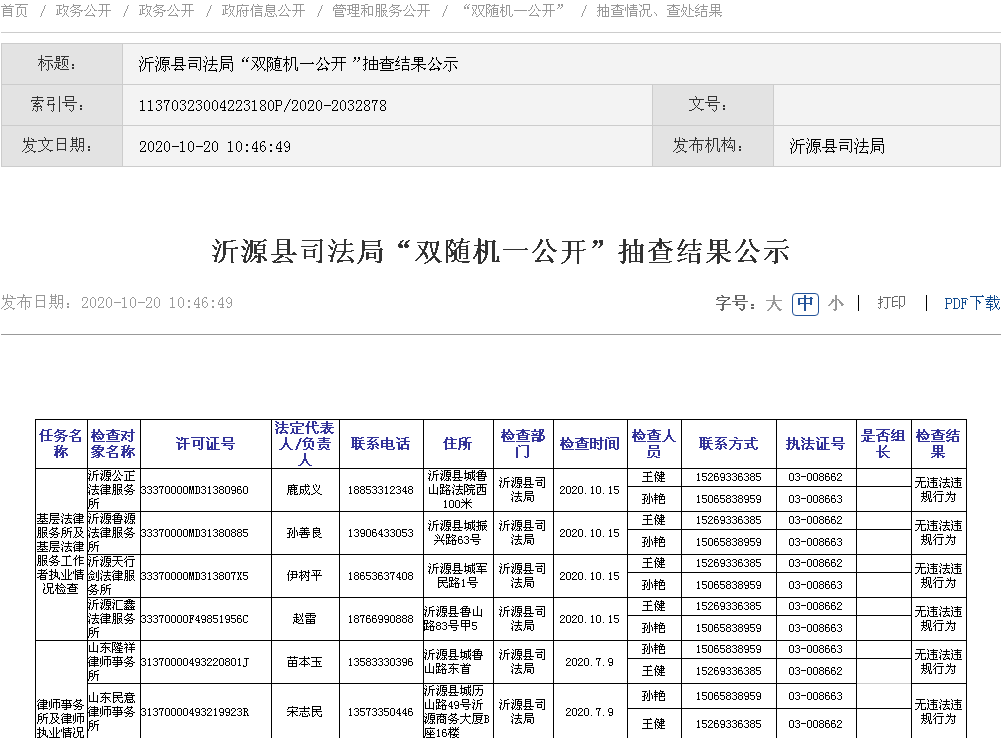Image resolution: width=1003 pixels, height=738 pixels.
Task: Open the 政府信息公开 breadcrumb link
Action: pyautogui.click(x=263, y=11)
